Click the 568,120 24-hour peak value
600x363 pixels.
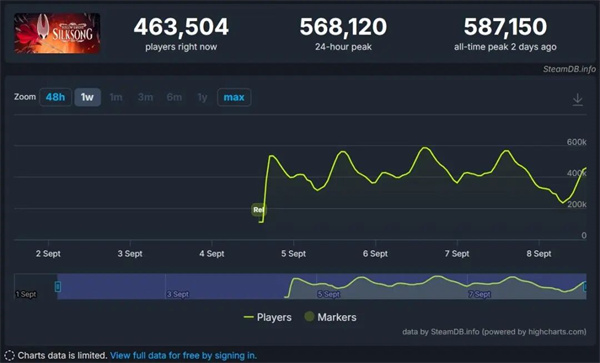click(x=343, y=27)
